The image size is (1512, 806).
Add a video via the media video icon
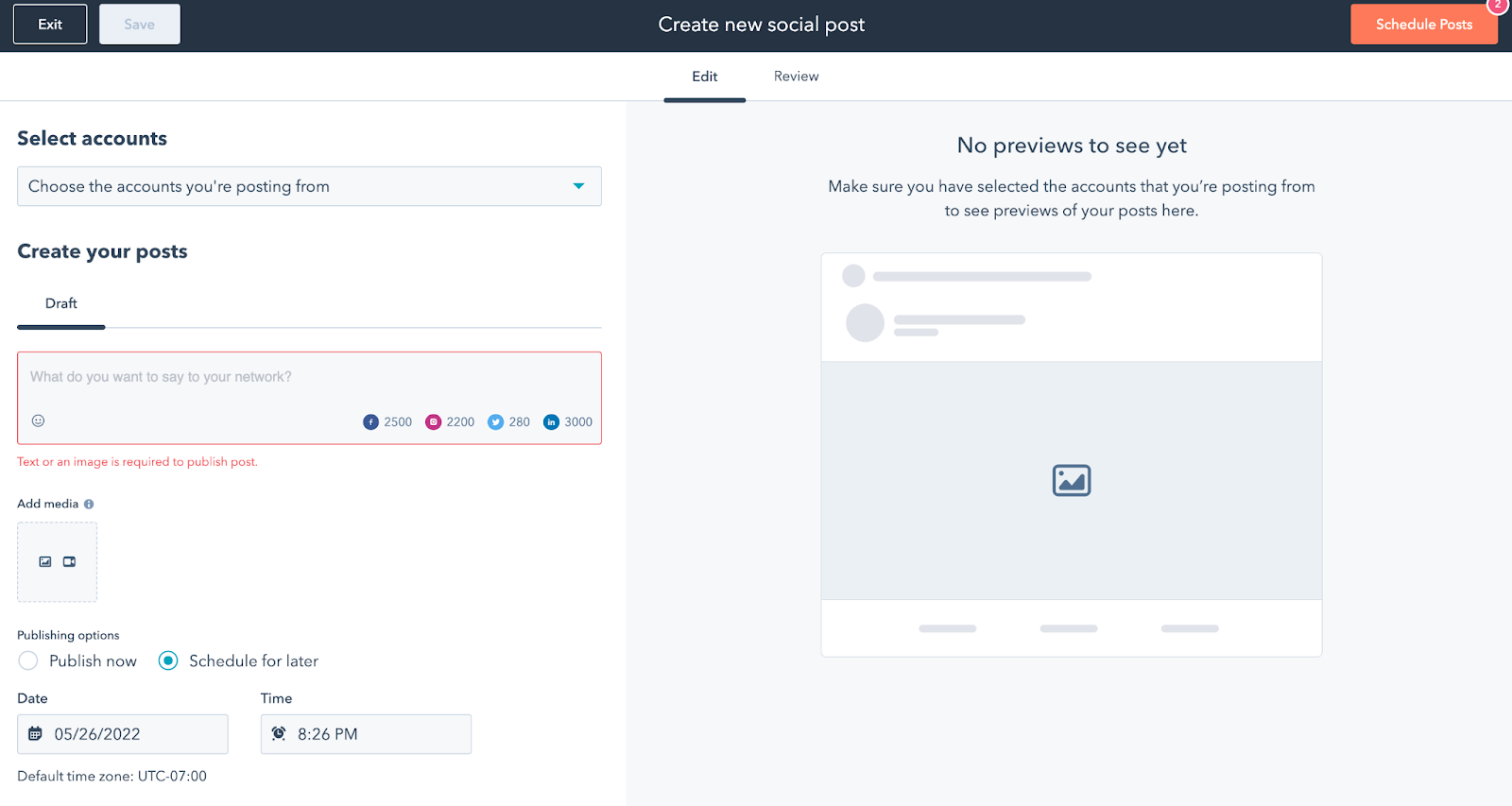tap(70, 562)
